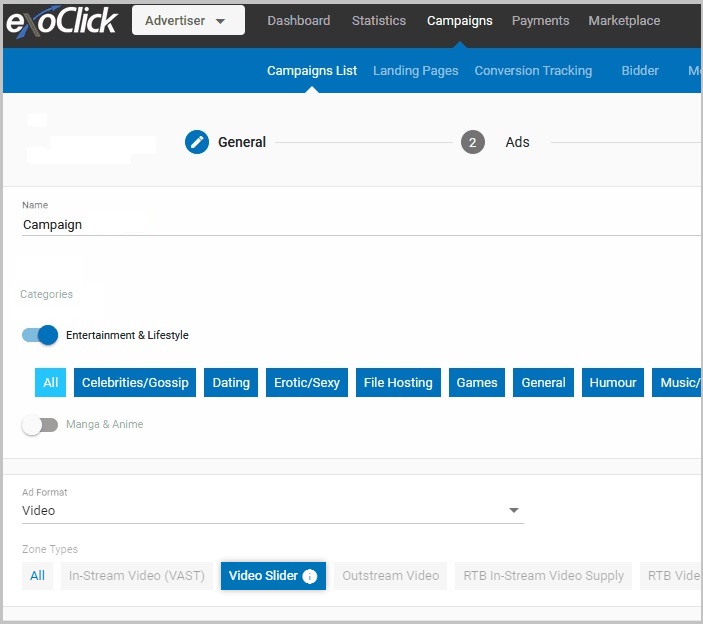Click the ExoClick logo
Image resolution: width=703 pixels, height=624 pixels.
[62, 21]
